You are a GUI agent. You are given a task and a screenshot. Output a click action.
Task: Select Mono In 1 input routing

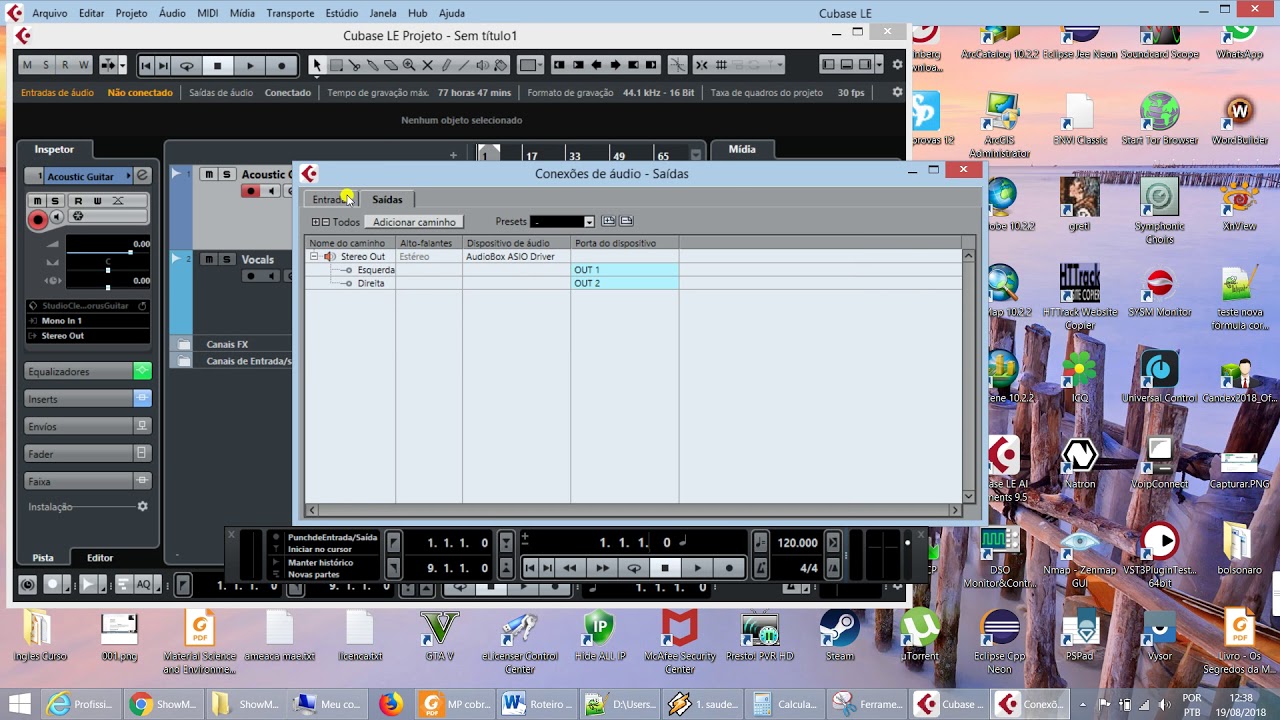pyautogui.click(x=89, y=321)
